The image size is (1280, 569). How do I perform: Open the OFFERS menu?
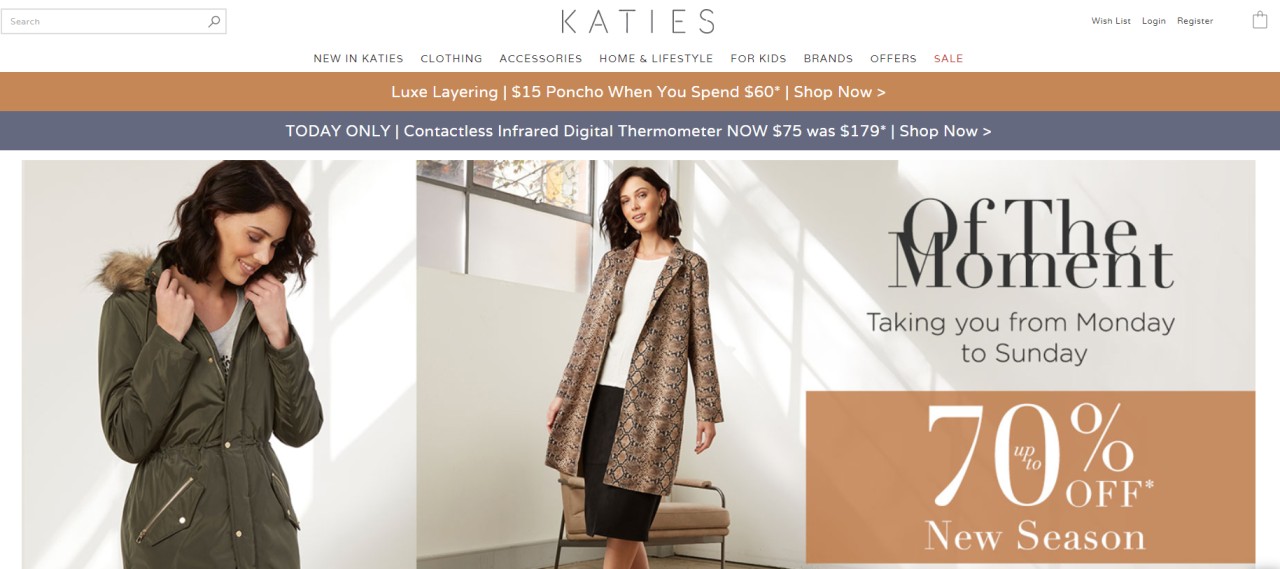pyautogui.click(x=893, y=59)
